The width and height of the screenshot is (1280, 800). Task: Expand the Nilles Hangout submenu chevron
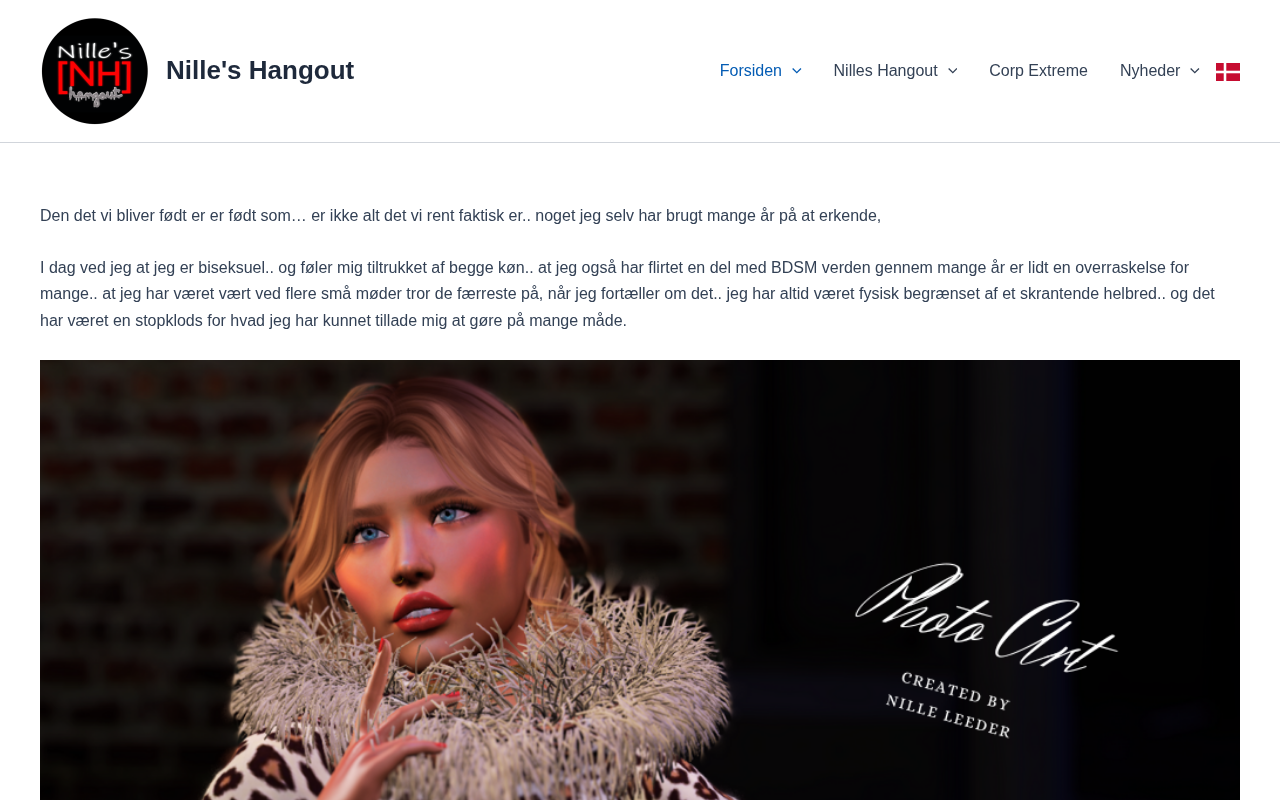(952, 71)
